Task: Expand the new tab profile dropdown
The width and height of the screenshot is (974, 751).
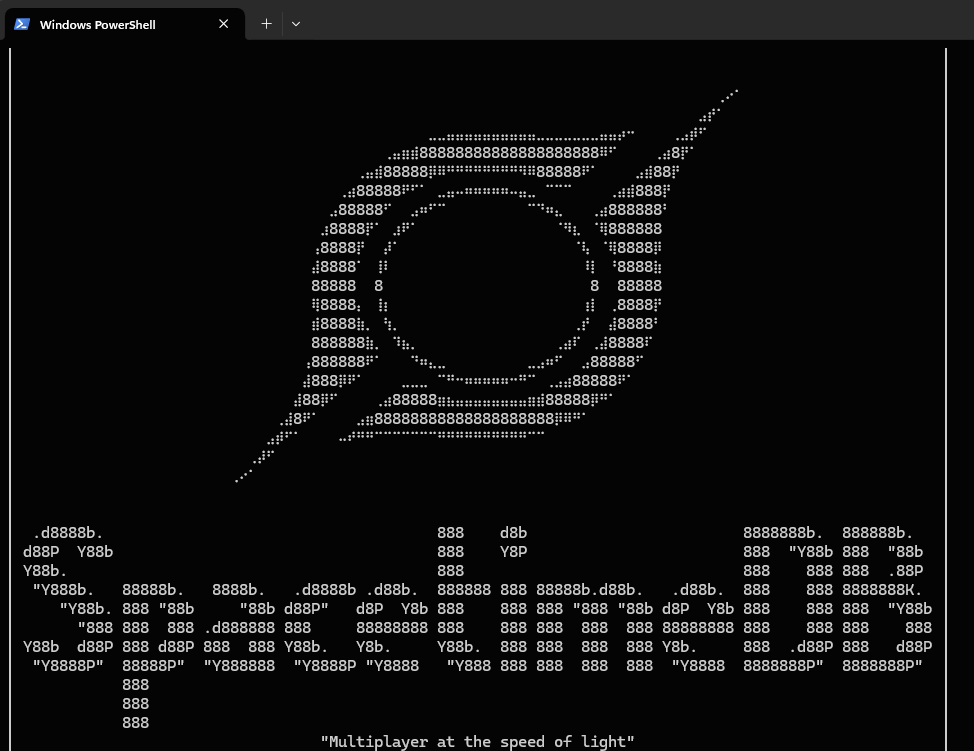Action: click(x=295, y=24)
